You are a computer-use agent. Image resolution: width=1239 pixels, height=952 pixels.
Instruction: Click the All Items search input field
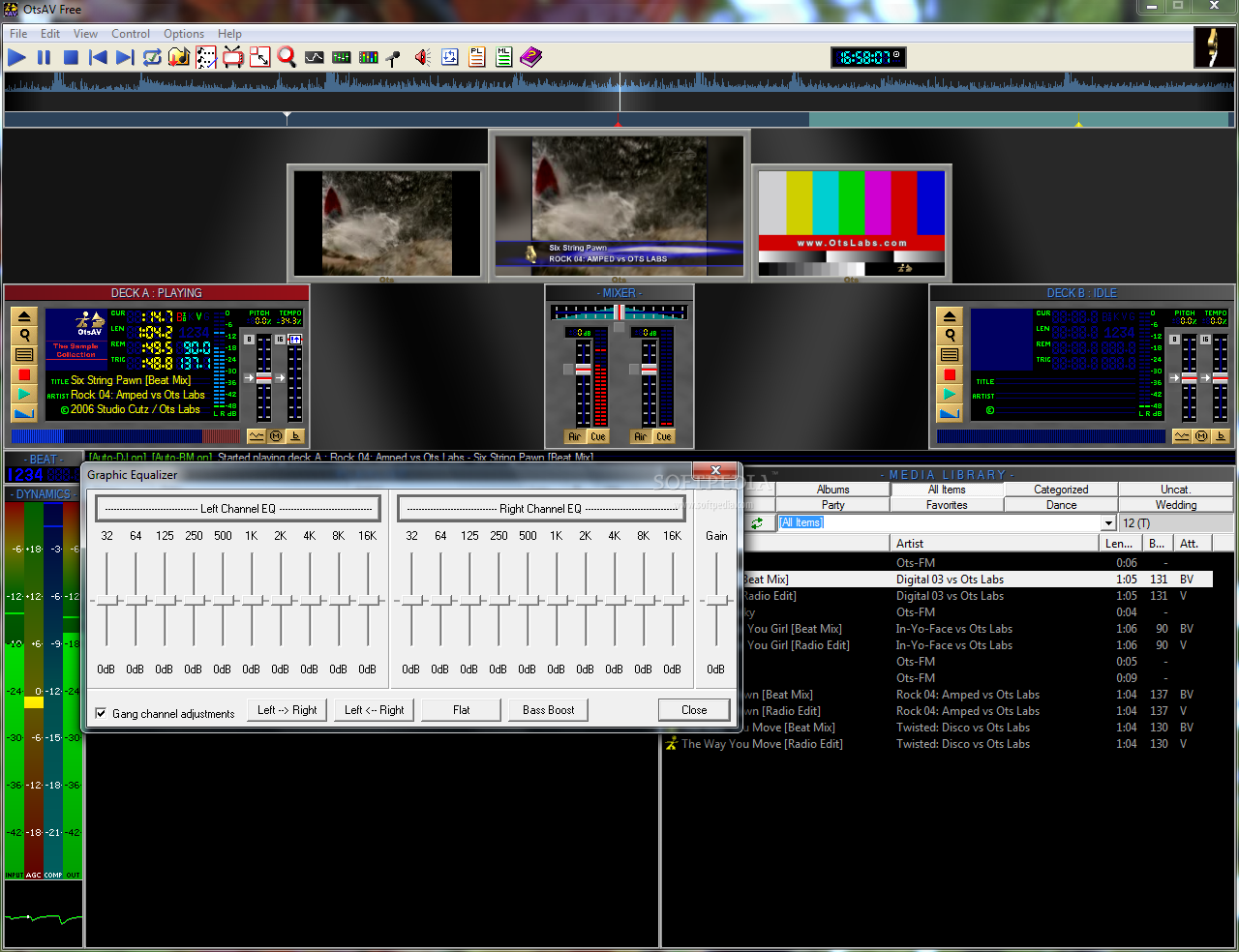click(x=940, y=523)
